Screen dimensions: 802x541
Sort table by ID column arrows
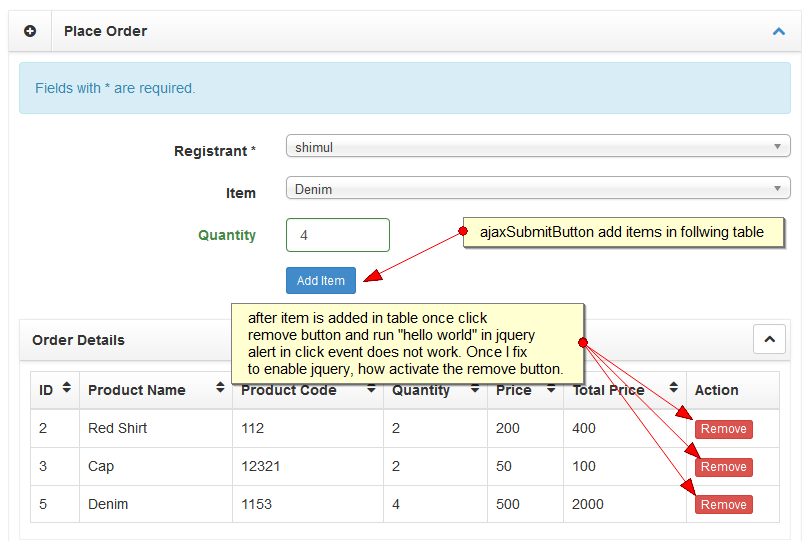(x=67, y=389)
